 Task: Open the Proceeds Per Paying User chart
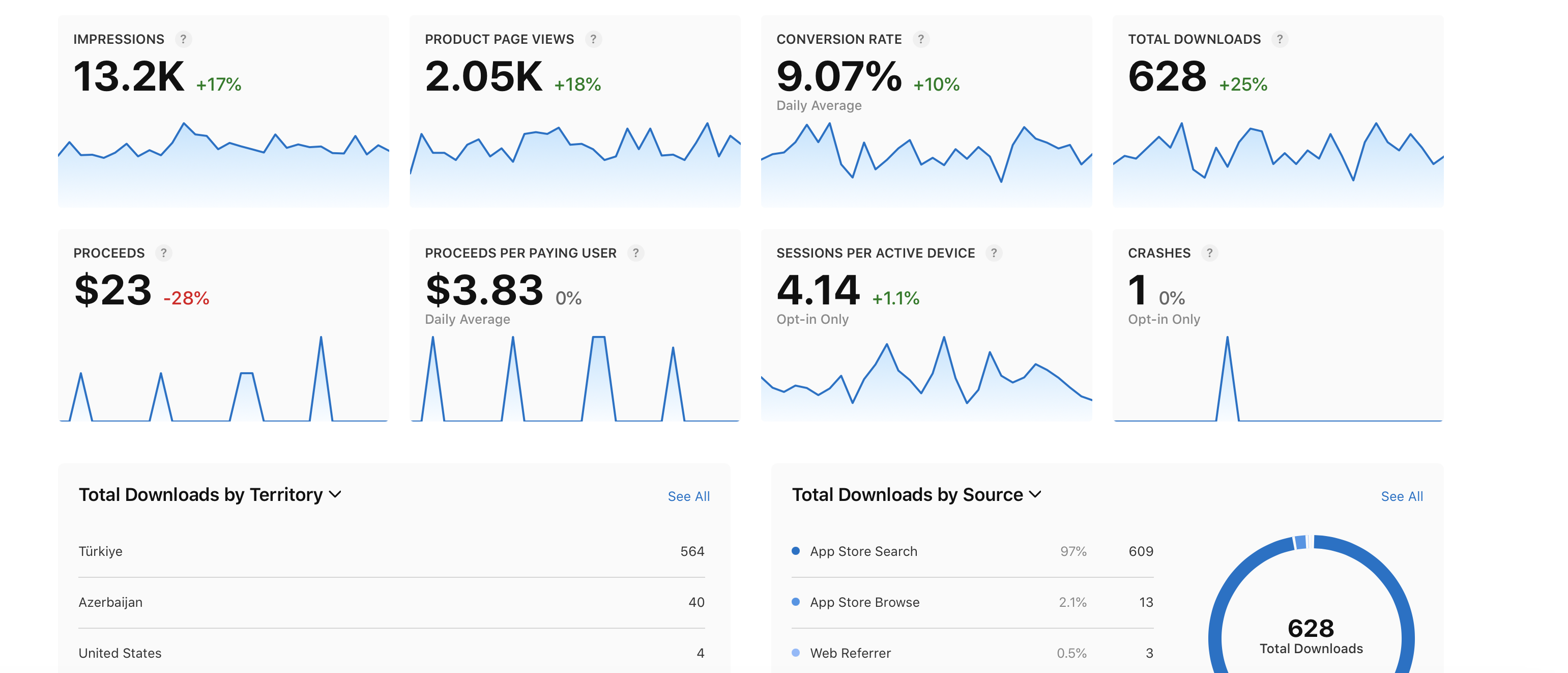click(575, 325)
